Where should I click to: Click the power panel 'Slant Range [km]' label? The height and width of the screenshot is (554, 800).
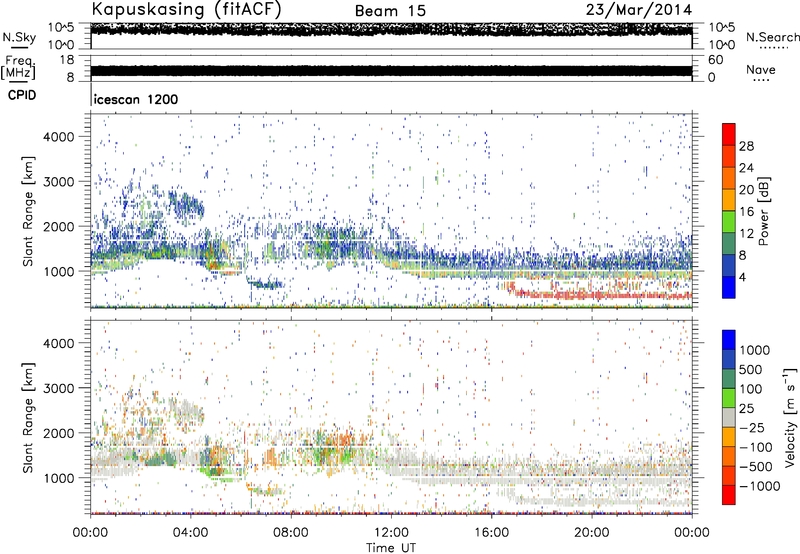click(28, 211)
